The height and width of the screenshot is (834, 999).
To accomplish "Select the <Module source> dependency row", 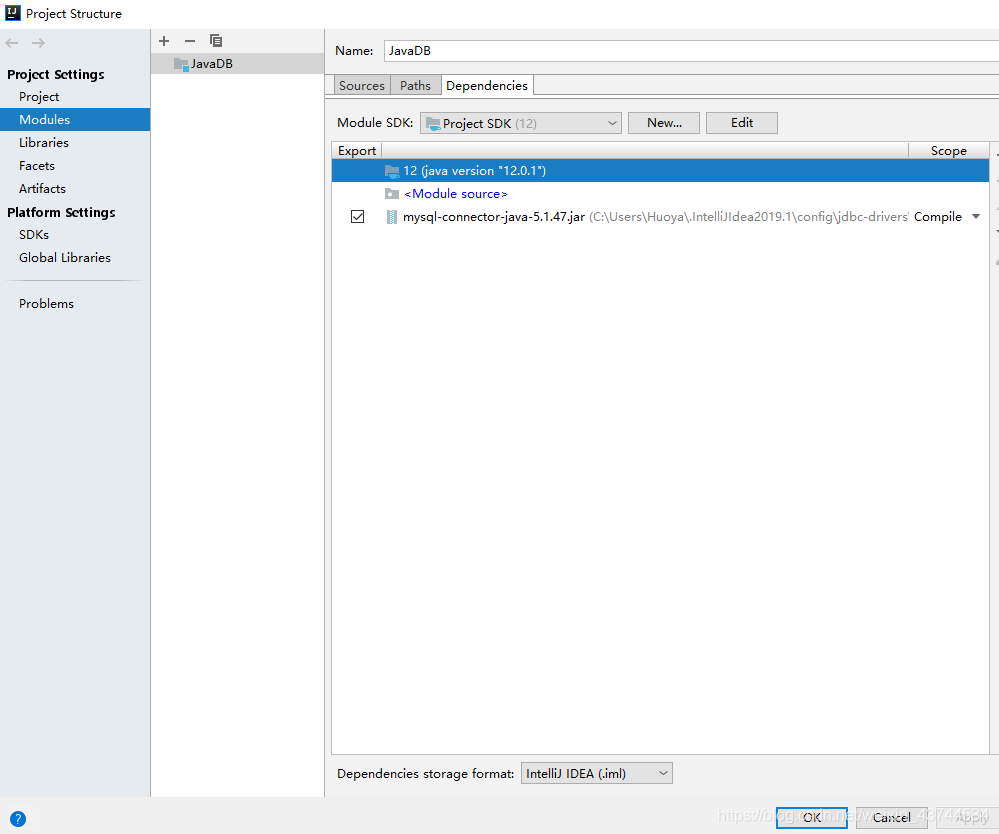I will (660, 194).
